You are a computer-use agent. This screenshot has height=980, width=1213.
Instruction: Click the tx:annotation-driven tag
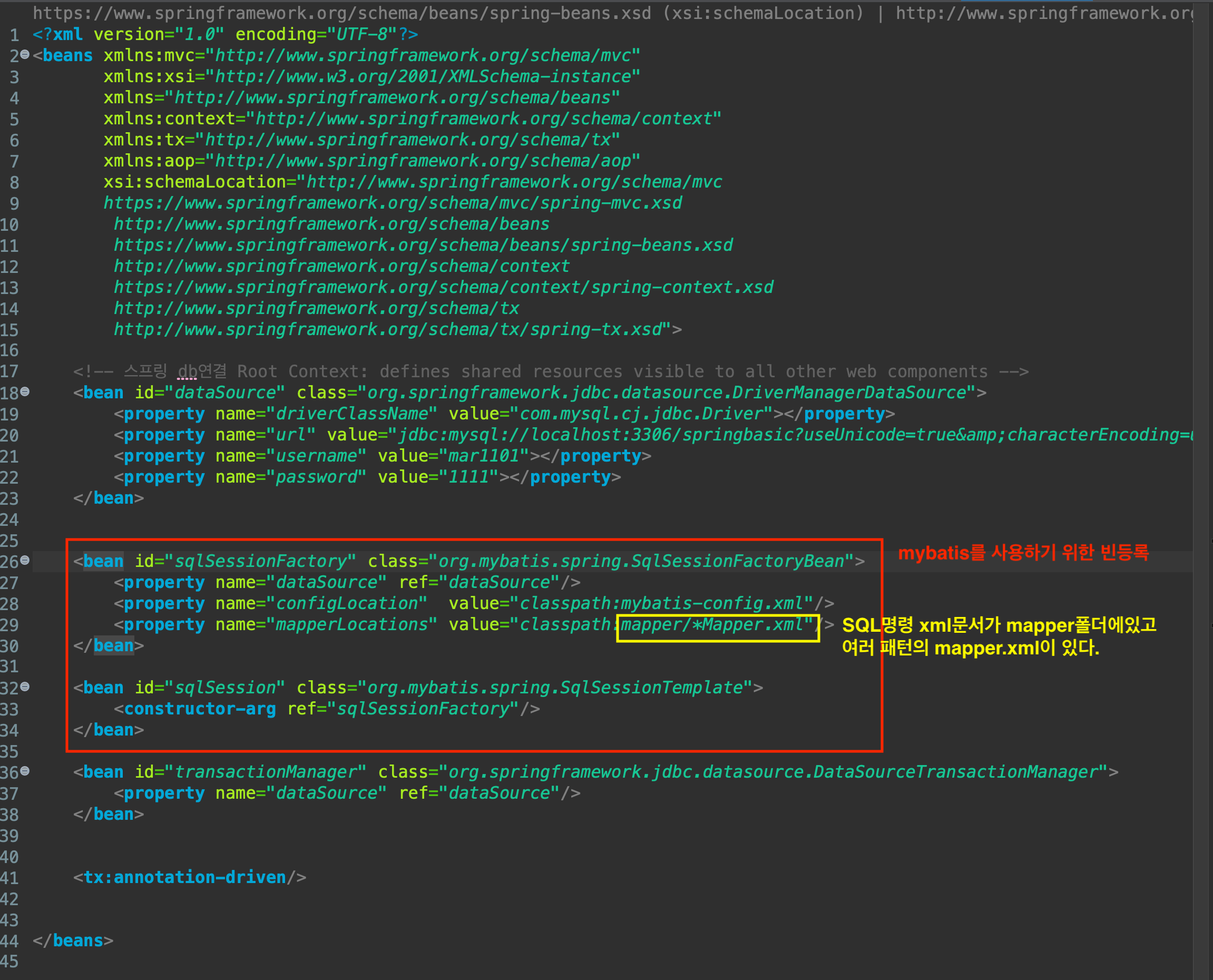tap(184, 877)
